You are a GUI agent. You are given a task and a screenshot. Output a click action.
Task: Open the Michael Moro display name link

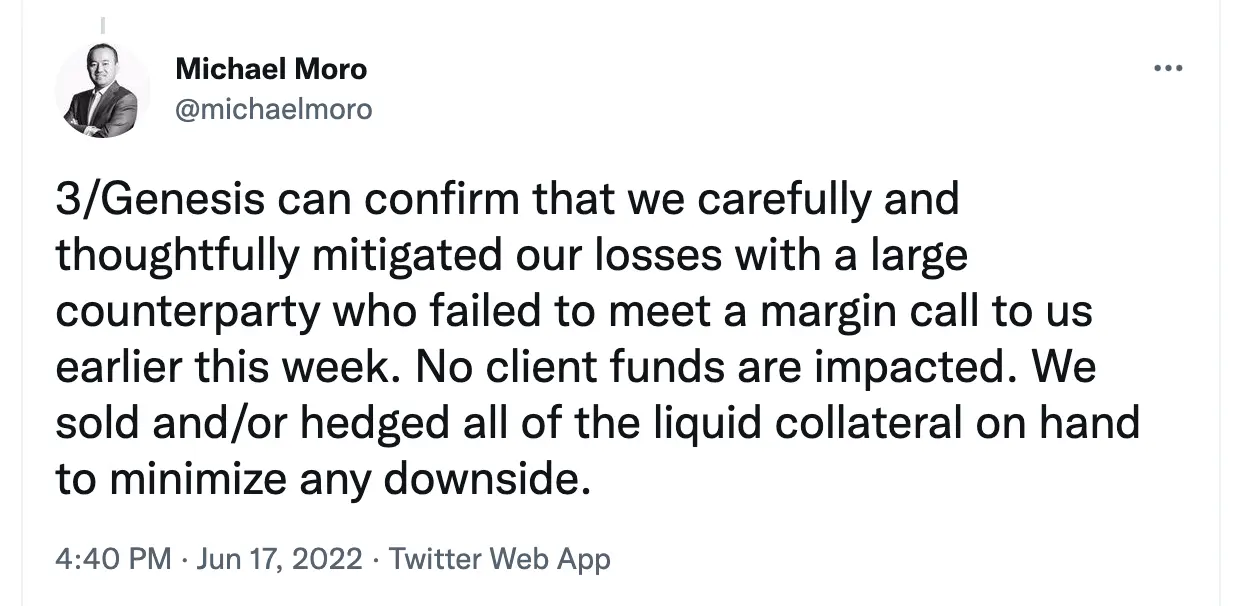(x=271, y=70)
